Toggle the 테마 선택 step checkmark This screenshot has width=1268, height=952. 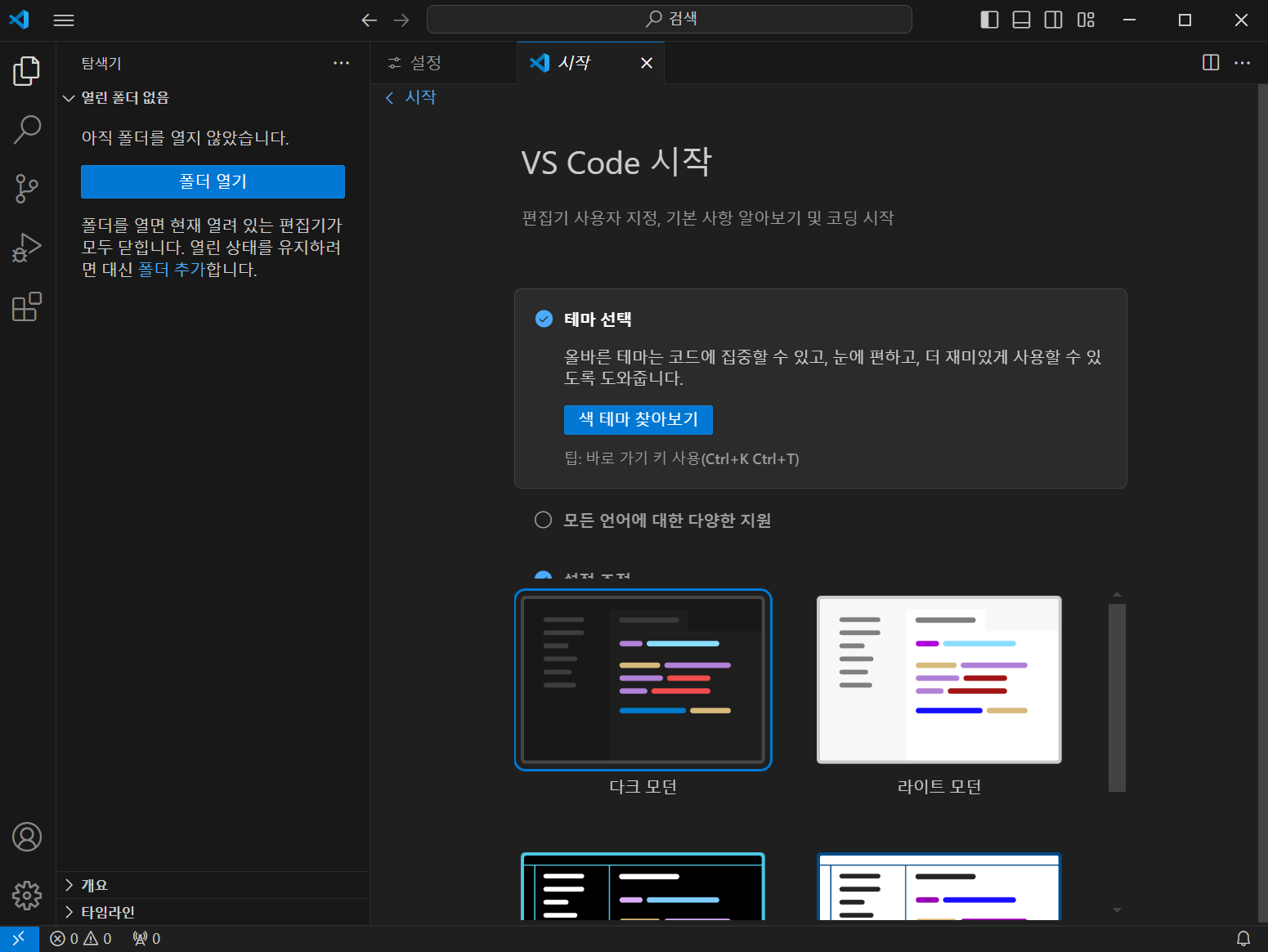[x=544, y=319]
